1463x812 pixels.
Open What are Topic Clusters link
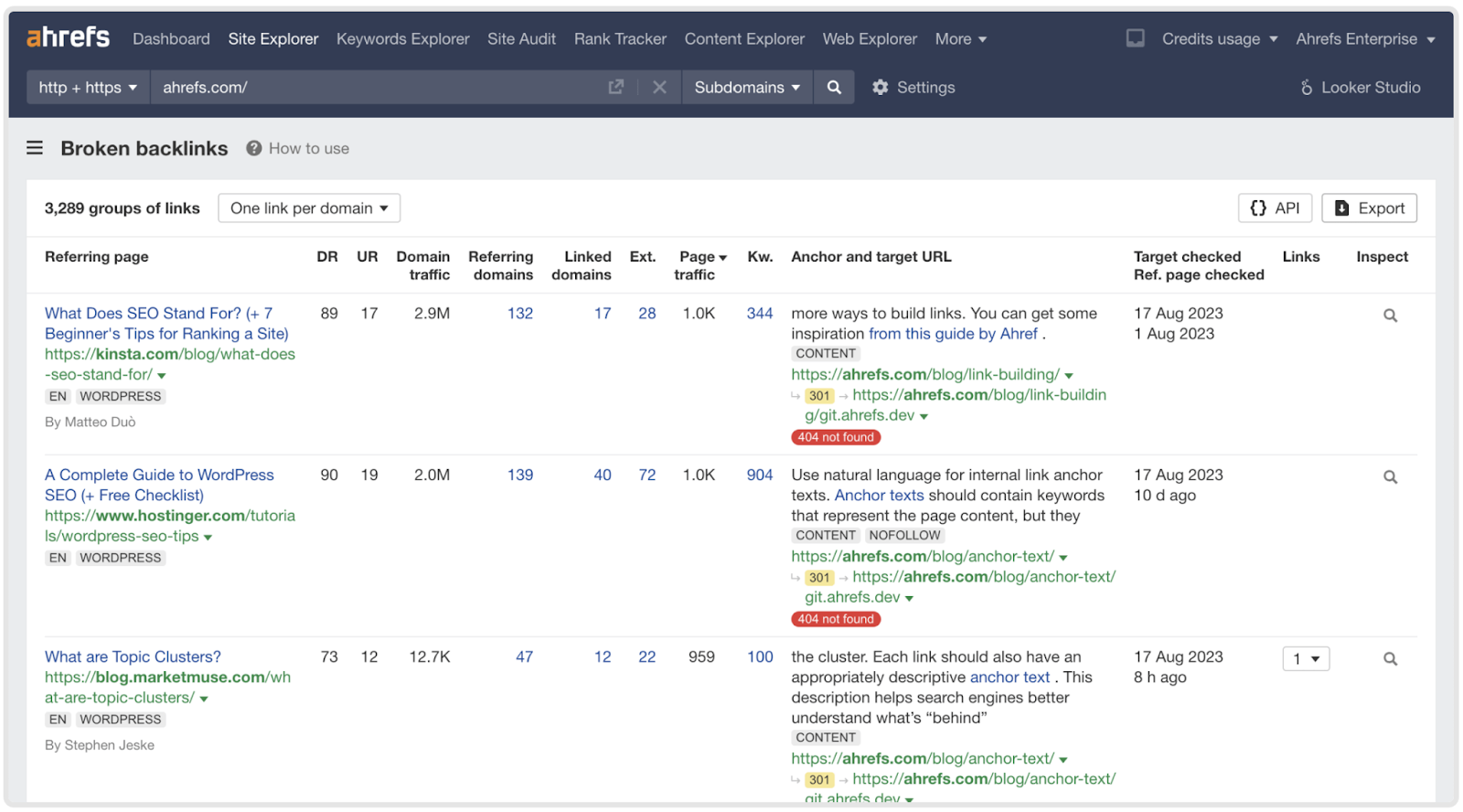click(x=133, y=657)
